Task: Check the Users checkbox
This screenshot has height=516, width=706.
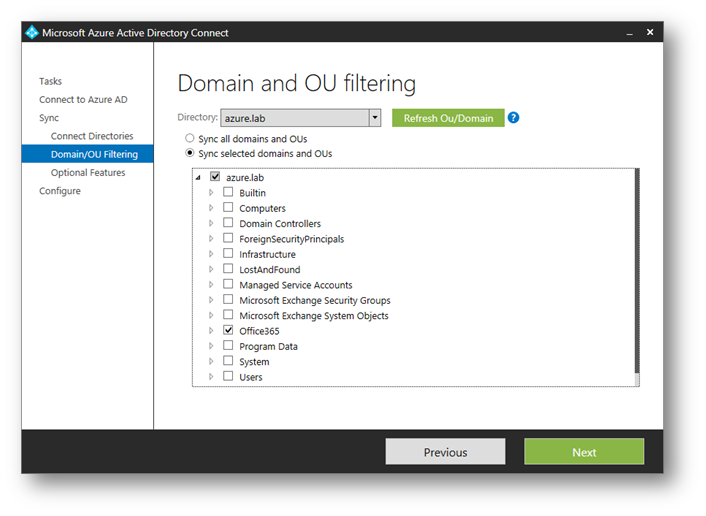Action: (228, 376)
